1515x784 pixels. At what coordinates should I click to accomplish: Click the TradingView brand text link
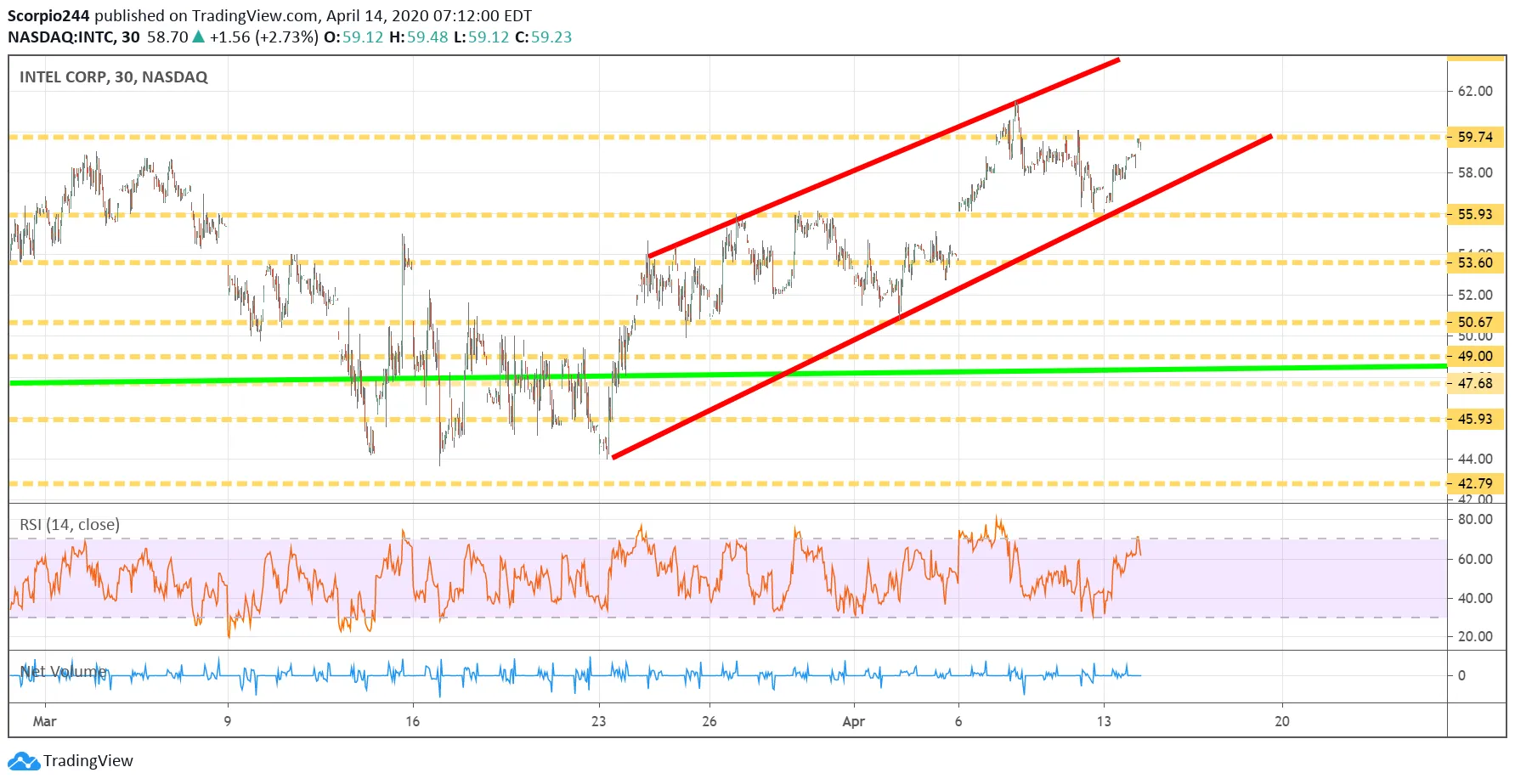click(88, 761)
